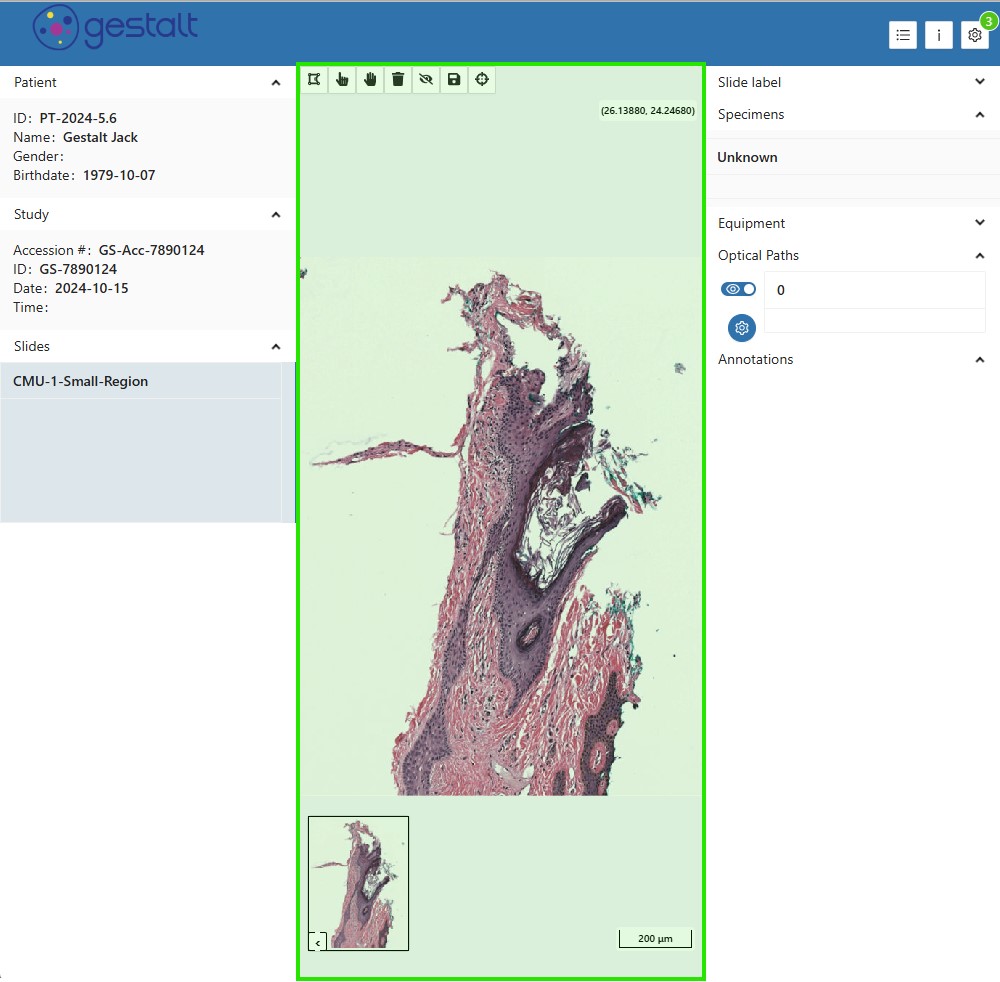Screen dimensions: 1000x982
Task: Click the save disk icon
Action: click(x=454, y=80)
